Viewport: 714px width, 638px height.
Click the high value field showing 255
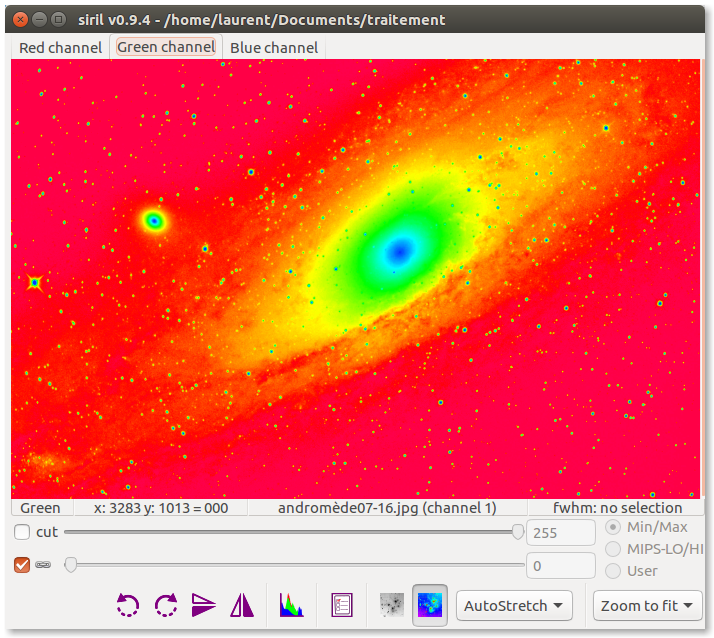pyautogui.click(x=560, y=533)
